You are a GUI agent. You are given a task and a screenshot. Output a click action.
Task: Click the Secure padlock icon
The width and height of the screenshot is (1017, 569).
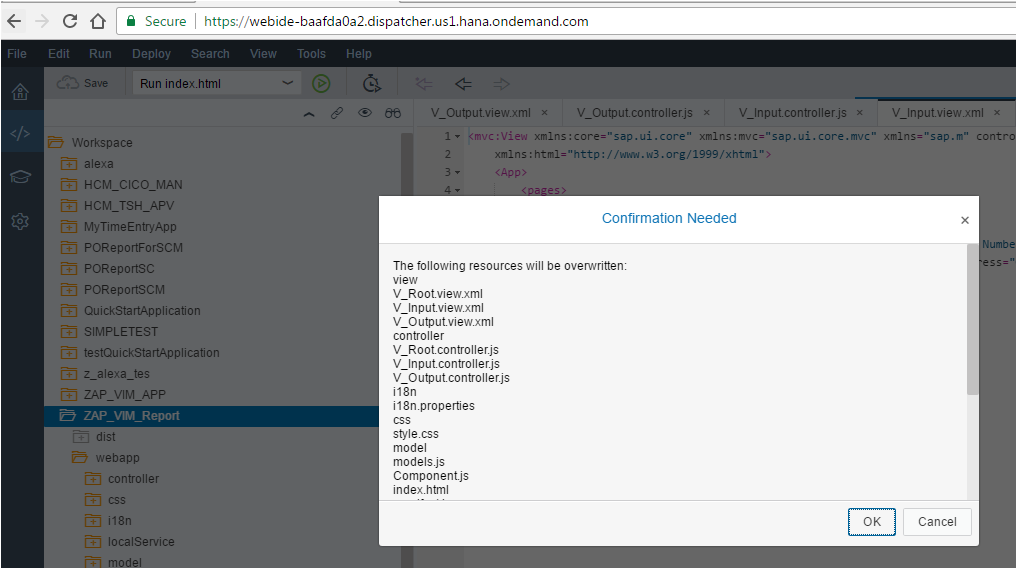[131, 21]
